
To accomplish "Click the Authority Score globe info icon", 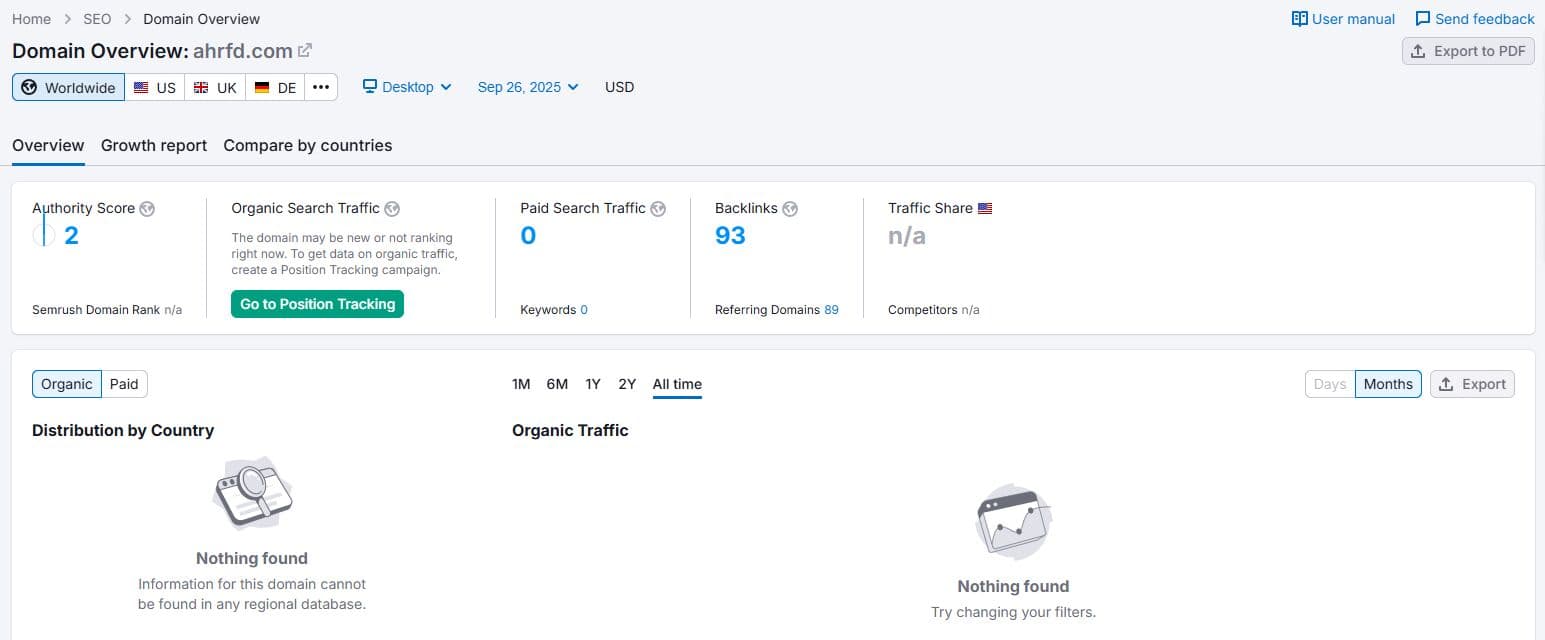I will pos(147,209).
